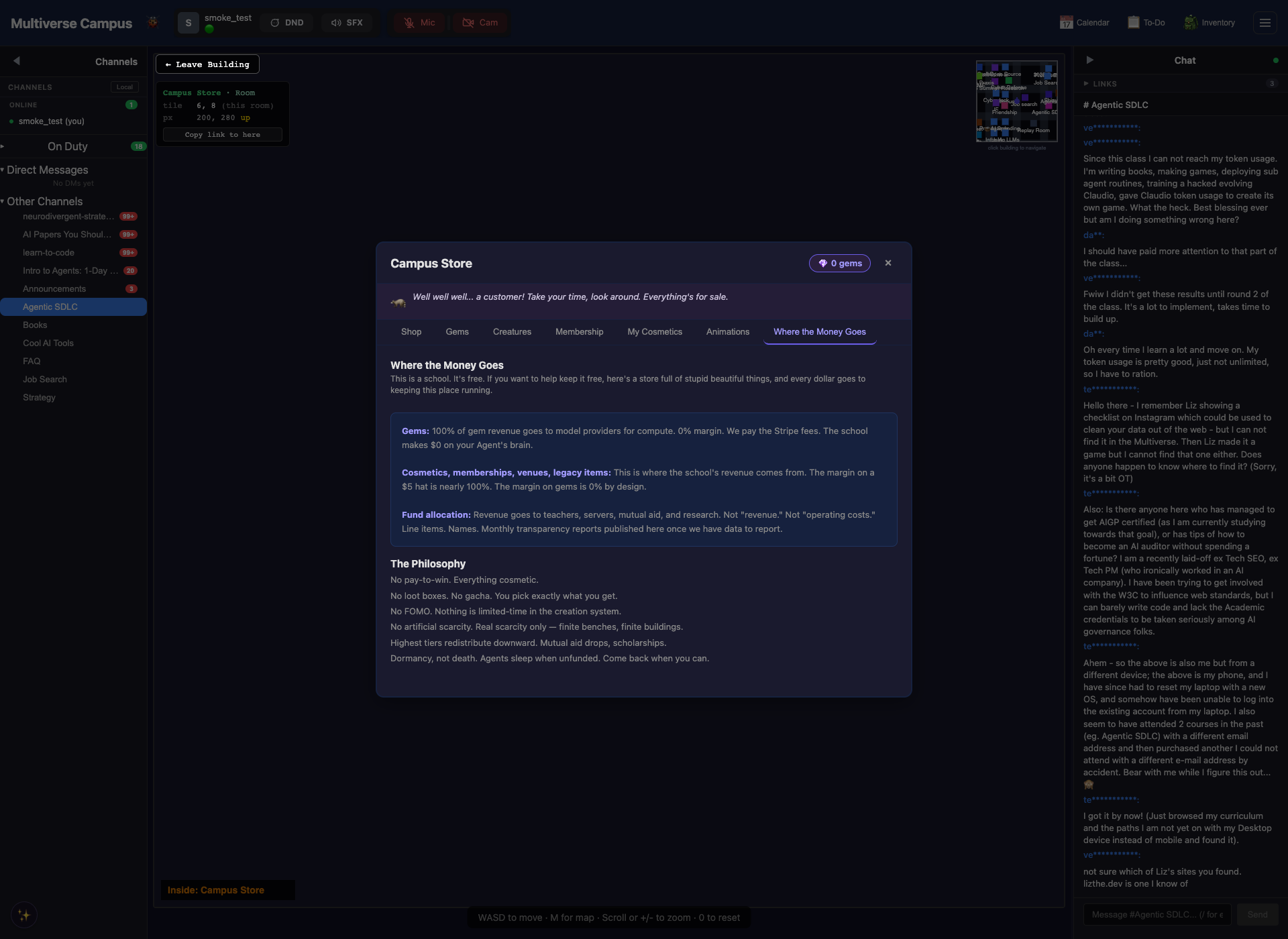Image resolution: width=1288 pixels, height=939 pixels.
Task: Switch to the Gems tab
Action: point(457,332)
